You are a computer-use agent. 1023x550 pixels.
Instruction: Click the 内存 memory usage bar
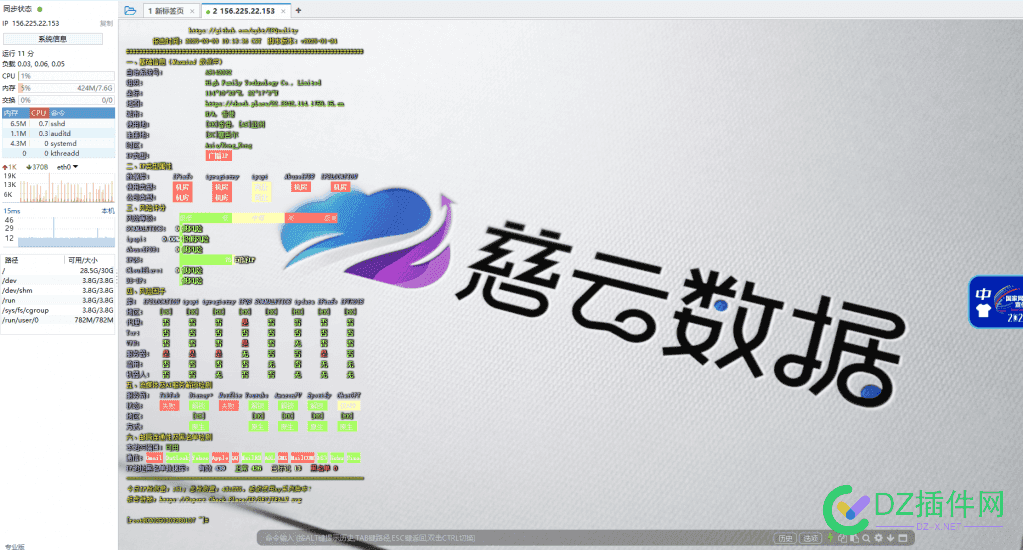click(x=67, y=87)
